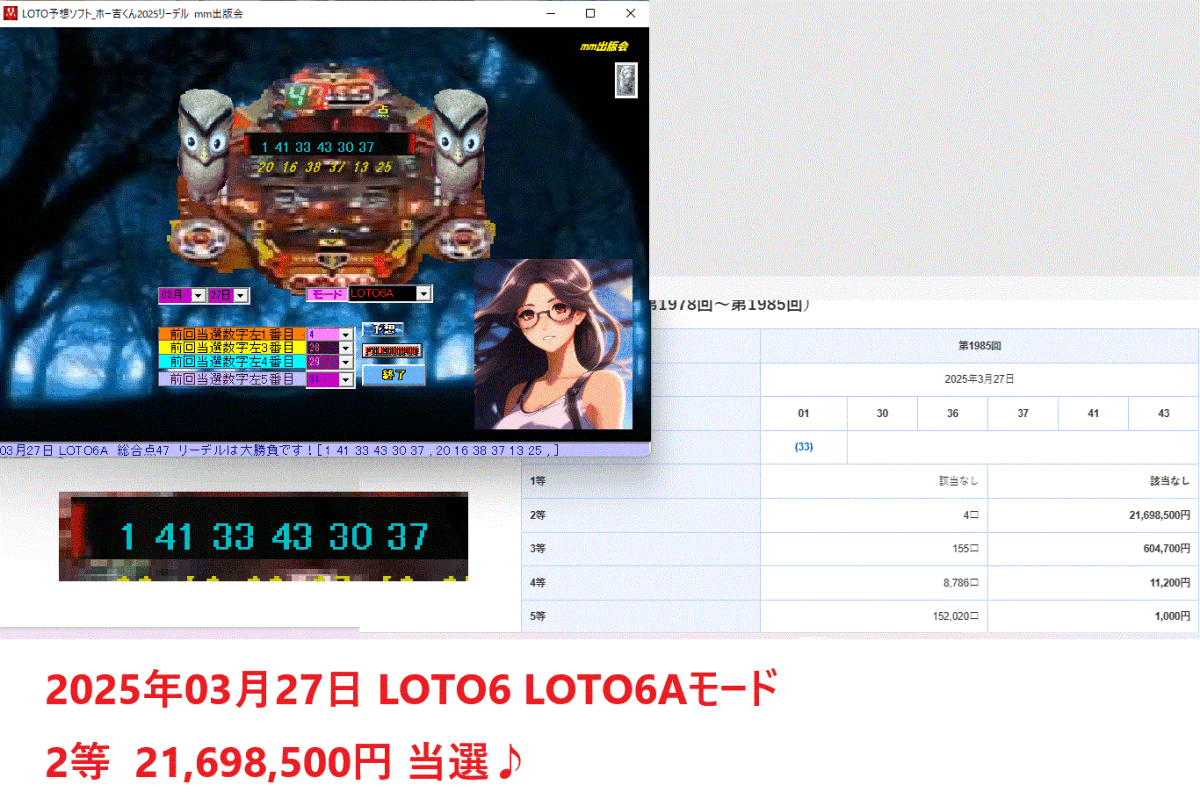Image resolution: width=1200 pixels, height=792 pixels.
Task: Click the yellow mm出版会 logo
Action: pyautogui.click(x=604, y=46)
